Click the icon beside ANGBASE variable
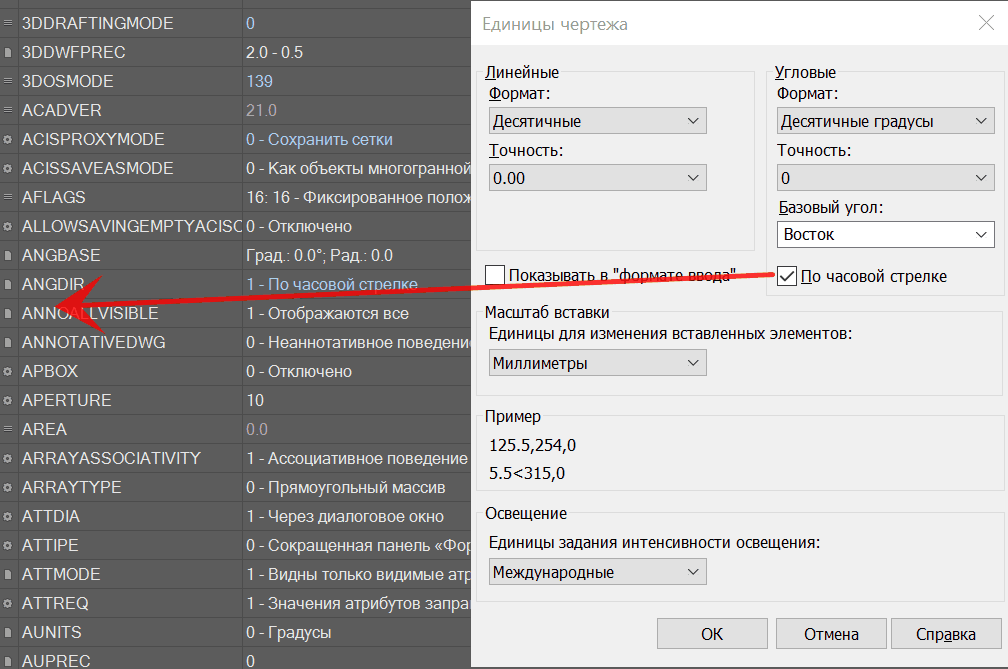 (x=9, y=255)
